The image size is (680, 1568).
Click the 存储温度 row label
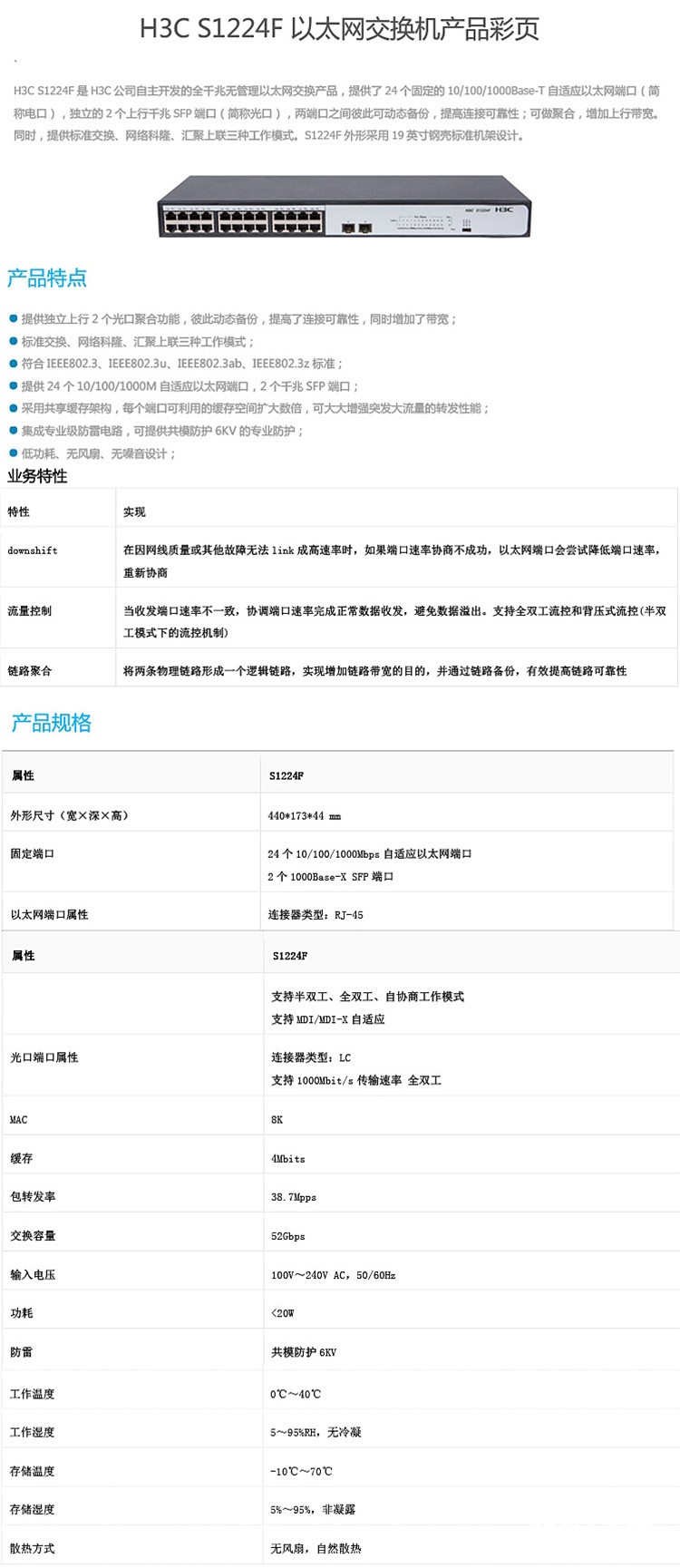click(x=33, y=1471)
